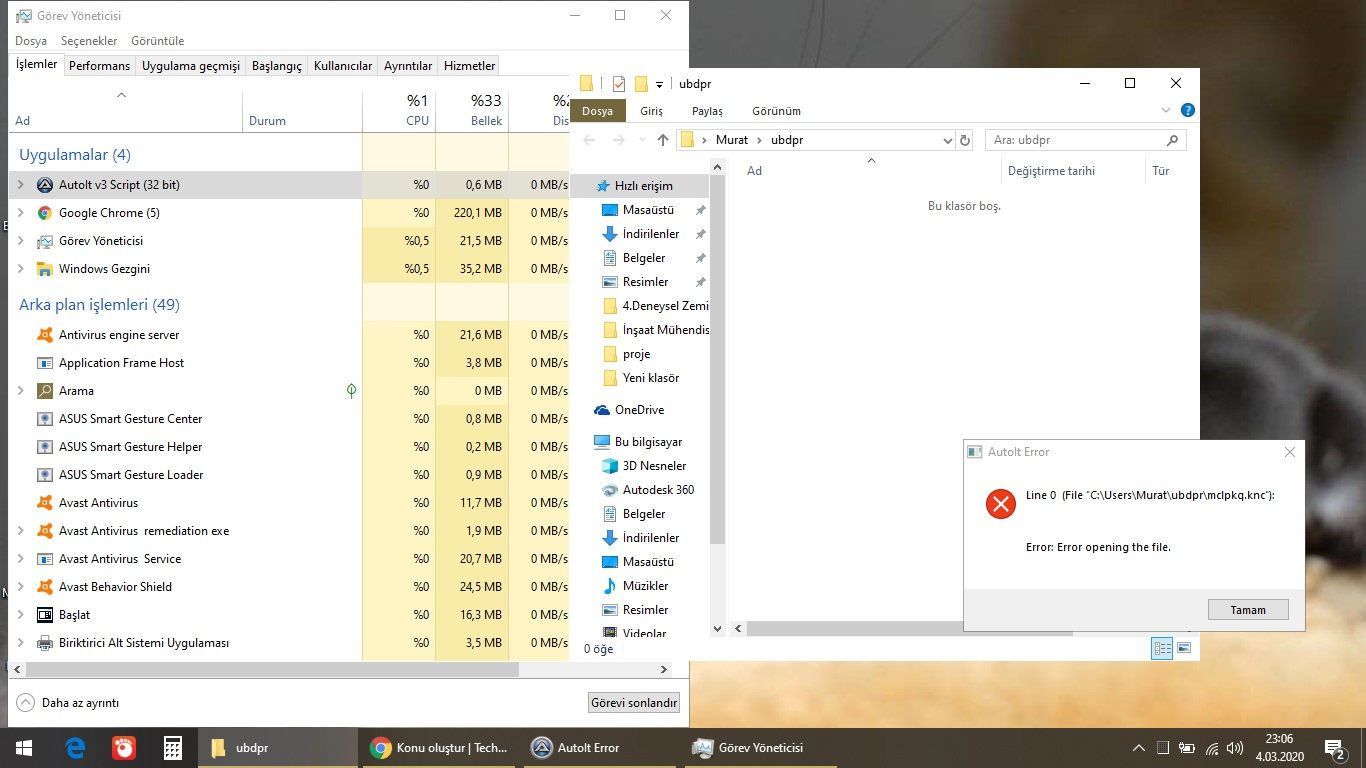Close the AutoIt Error dialog

[1290, 452]
